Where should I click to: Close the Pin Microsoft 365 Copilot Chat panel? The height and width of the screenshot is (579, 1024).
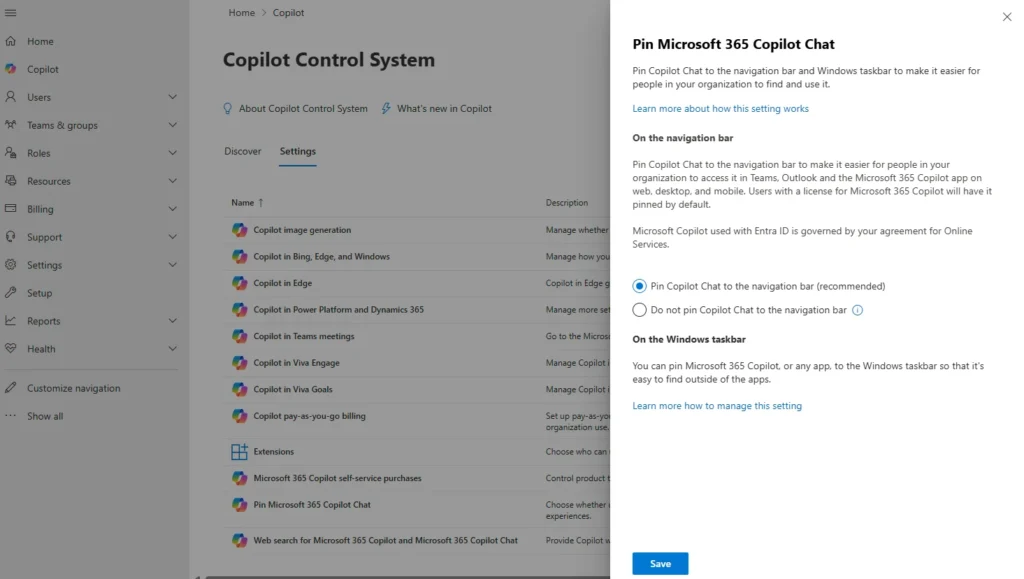click(x=1006, y=17)
